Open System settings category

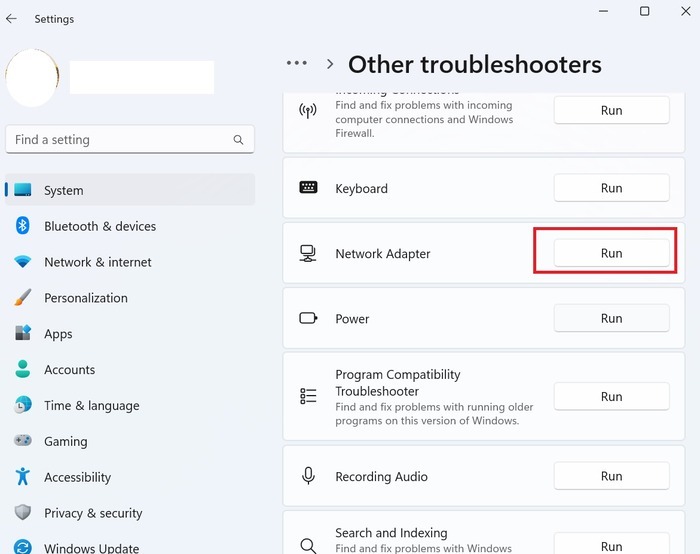[x=130, y=190]
